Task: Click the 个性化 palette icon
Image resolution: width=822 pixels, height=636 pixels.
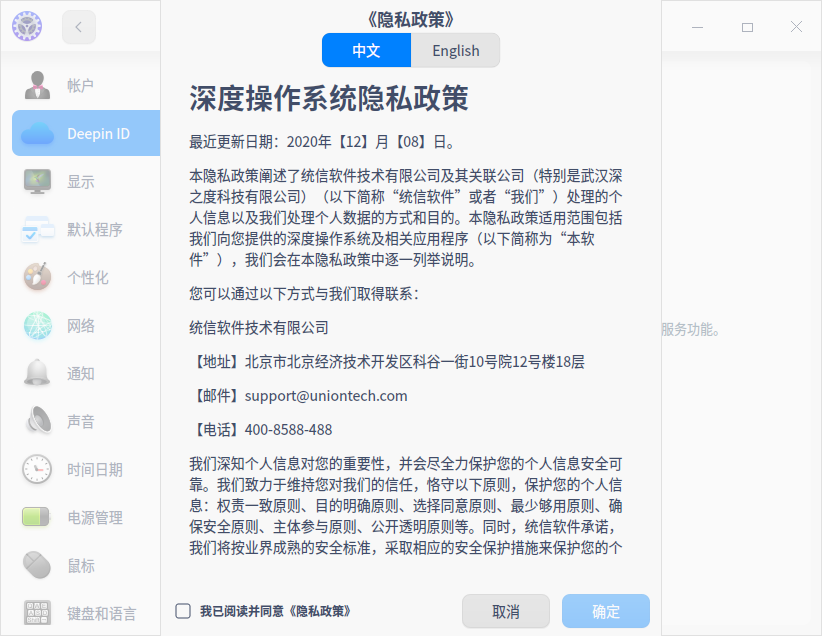Action: click(x=37, y=277)
